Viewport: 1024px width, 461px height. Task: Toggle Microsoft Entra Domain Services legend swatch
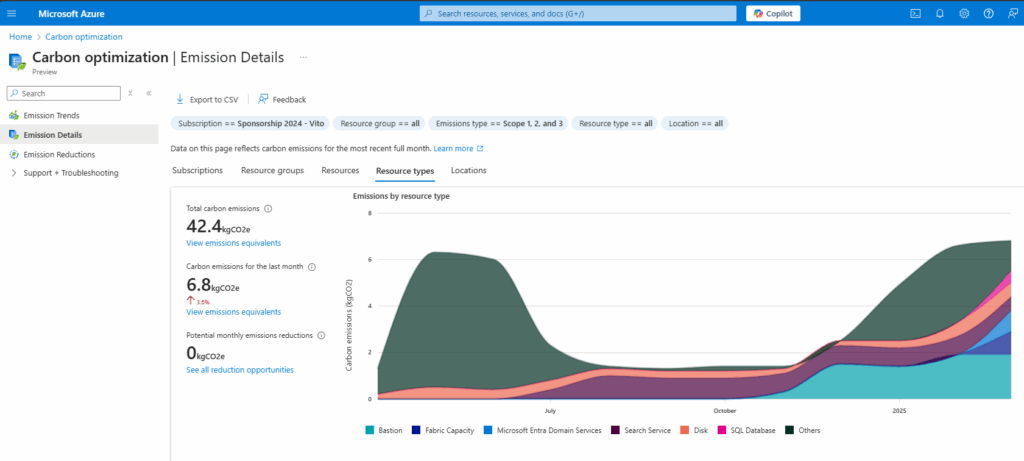coord(488,430)
